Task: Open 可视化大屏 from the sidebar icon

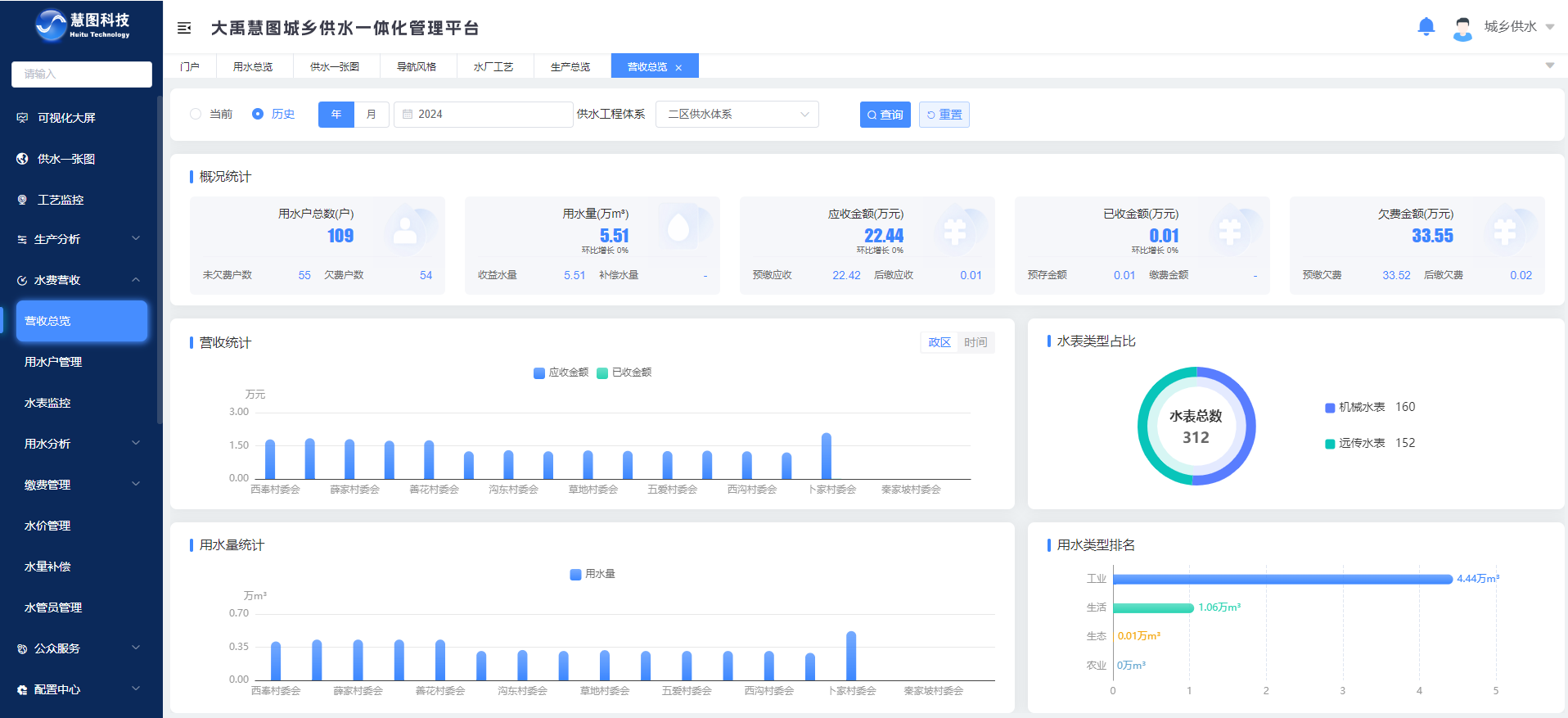Action: pyautogui.click(x=22, y=118)
